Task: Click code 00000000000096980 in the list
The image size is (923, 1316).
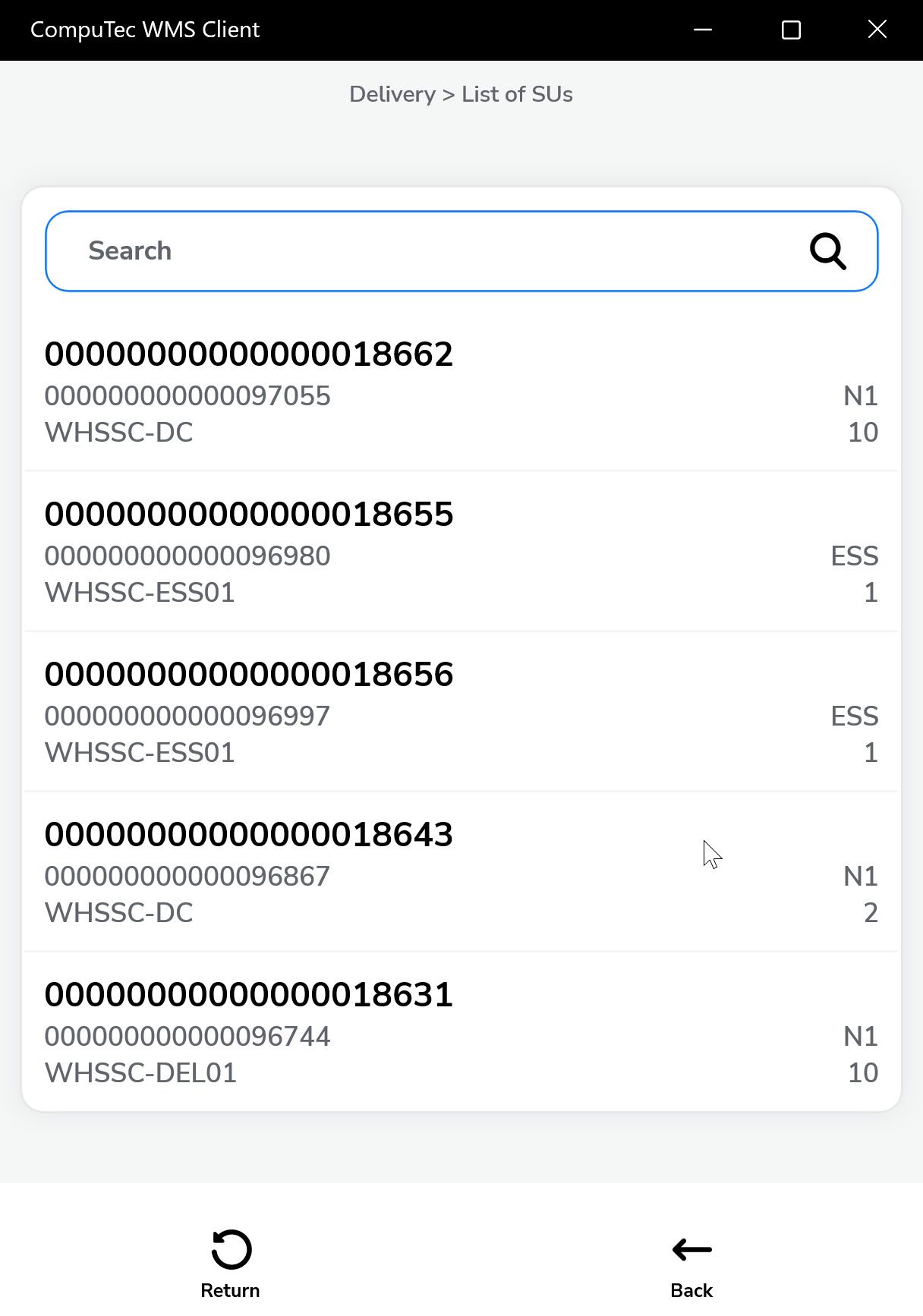Action: click(x=187, y=556)
